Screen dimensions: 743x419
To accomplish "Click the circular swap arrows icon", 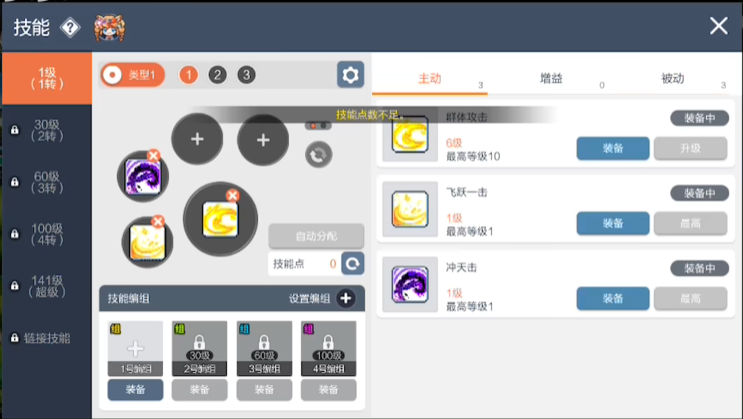I will pos(318,154).
